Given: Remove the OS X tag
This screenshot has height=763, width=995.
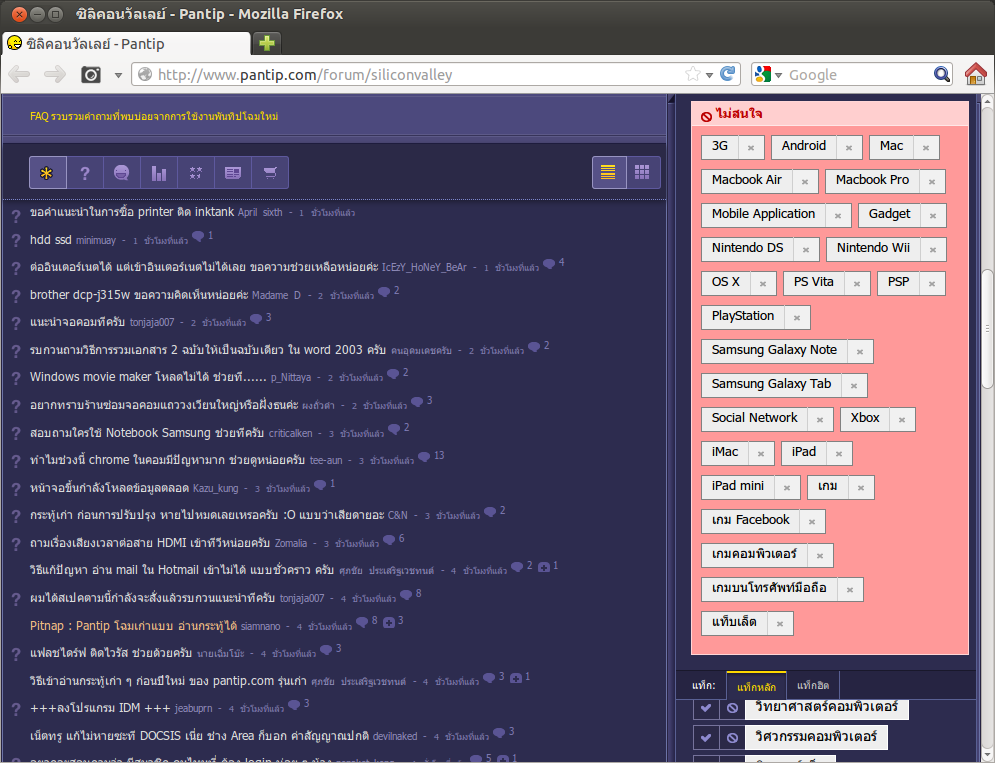Looking at the screenshot, I should (763, 284).
